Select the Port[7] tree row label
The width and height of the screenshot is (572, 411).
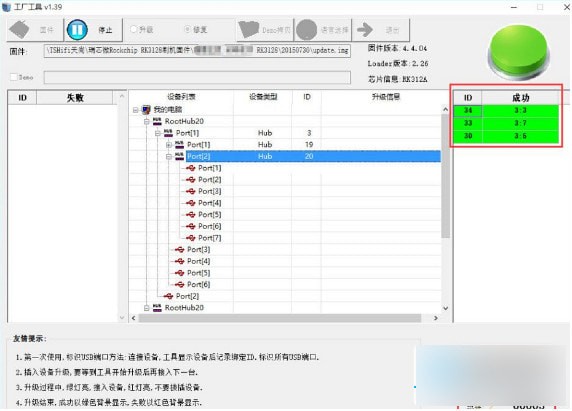pyautogui.click(x=209, y=238)
